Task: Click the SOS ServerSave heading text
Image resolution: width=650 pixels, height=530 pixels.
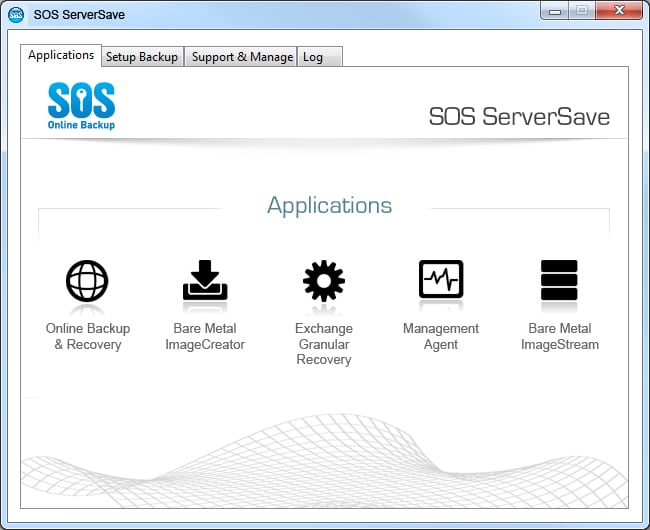Action: 519,116
